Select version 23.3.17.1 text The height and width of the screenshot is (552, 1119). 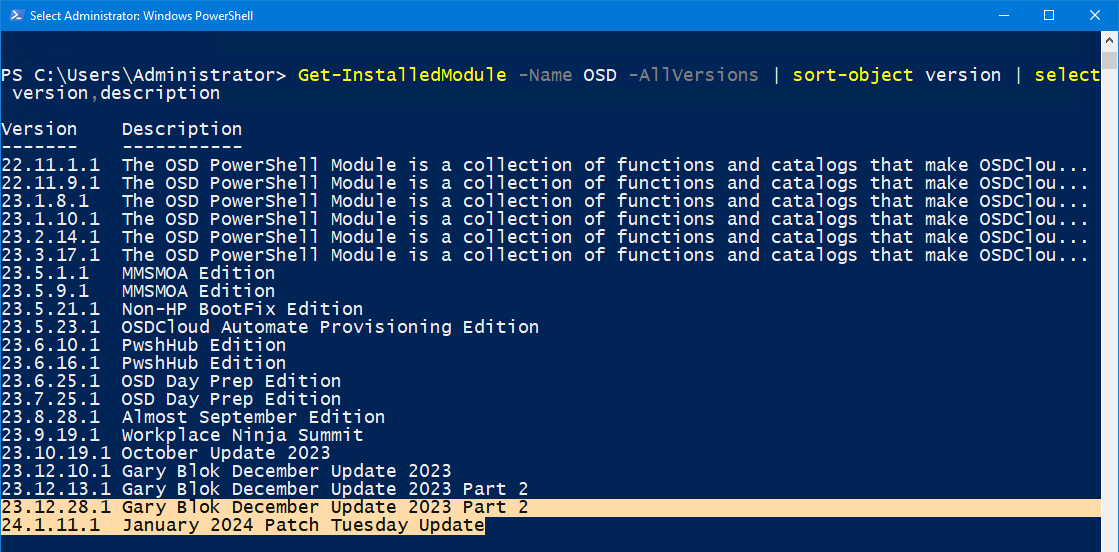(x=51, y=255)
